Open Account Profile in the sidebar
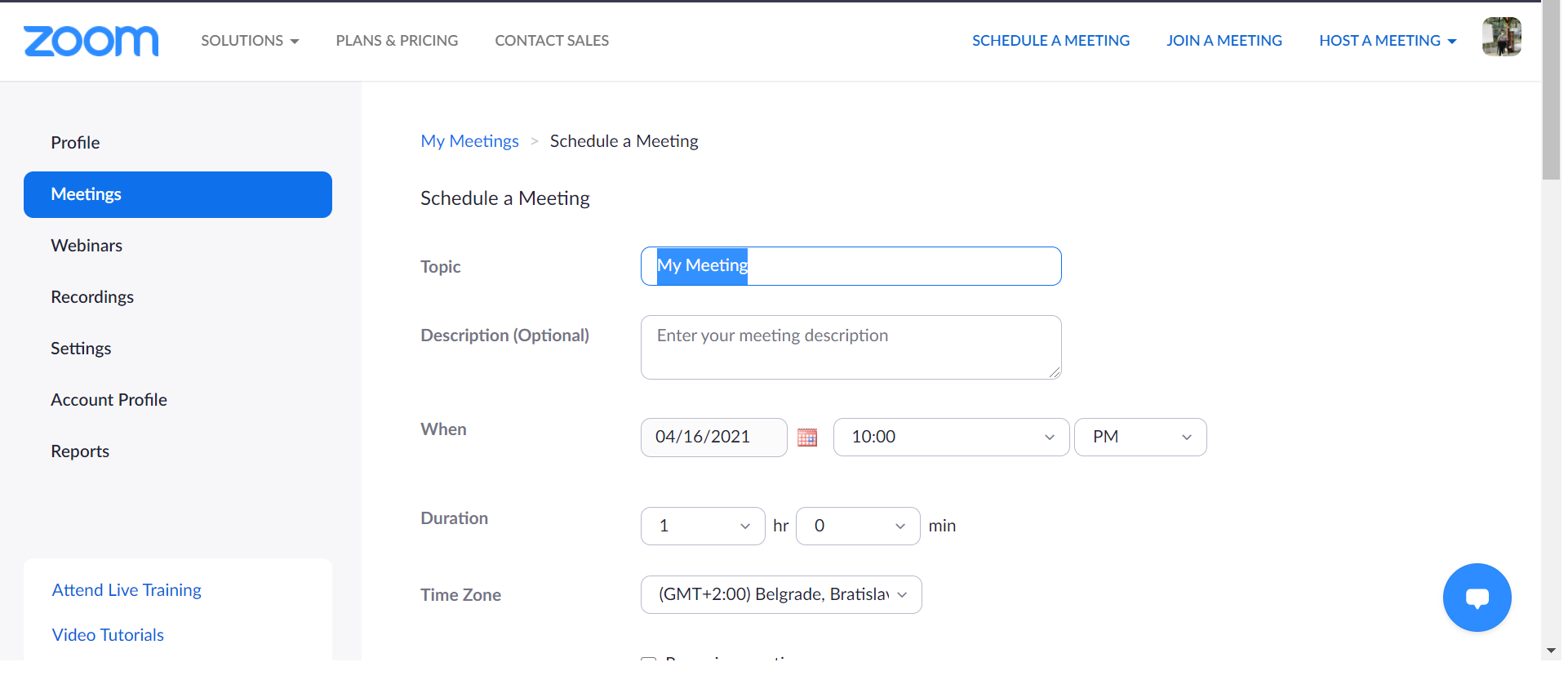Screen dimensions: 1568x680 (x=109, y=400)
